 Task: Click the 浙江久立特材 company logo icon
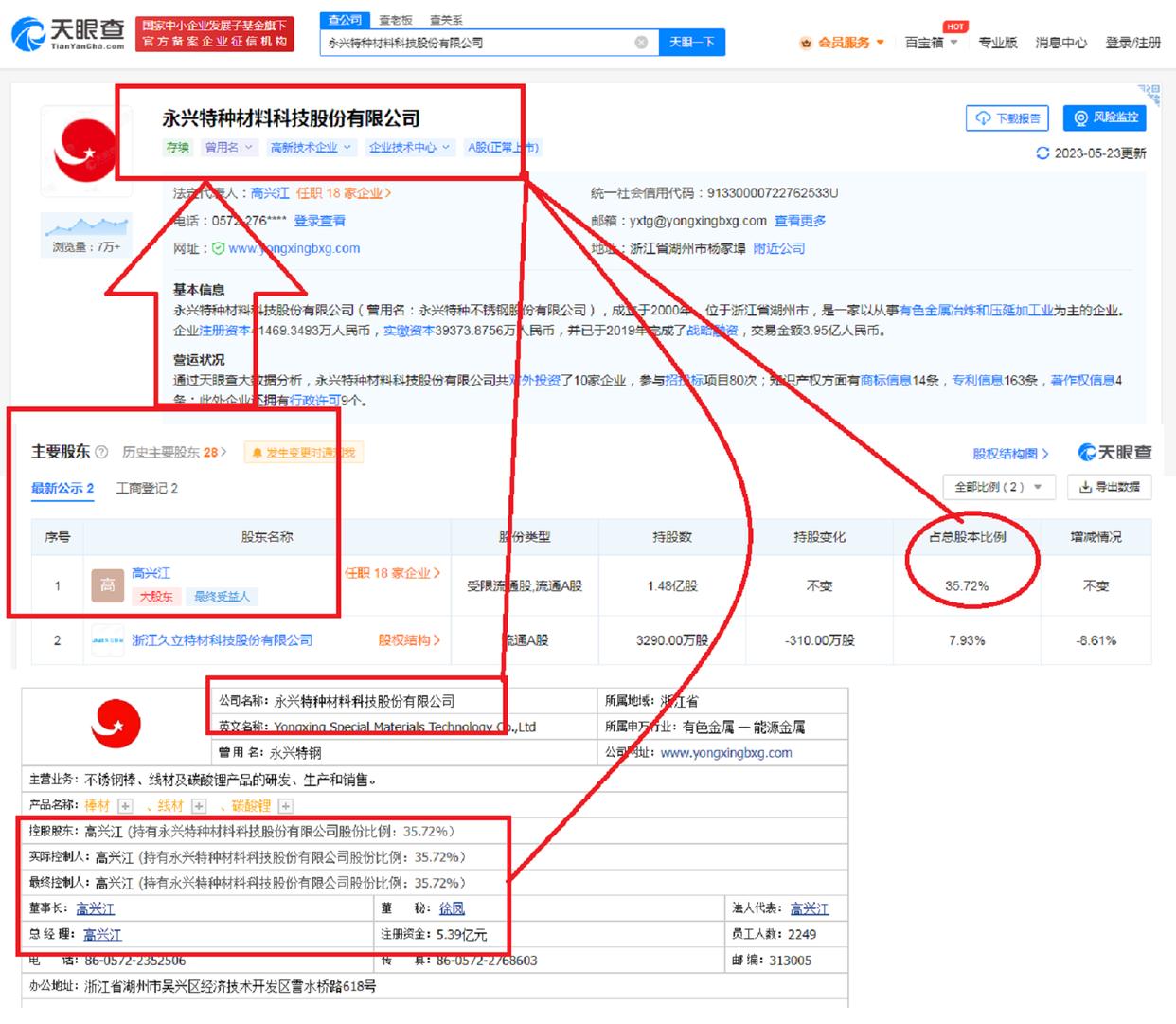pyautogui.click(x=107, y=640)
